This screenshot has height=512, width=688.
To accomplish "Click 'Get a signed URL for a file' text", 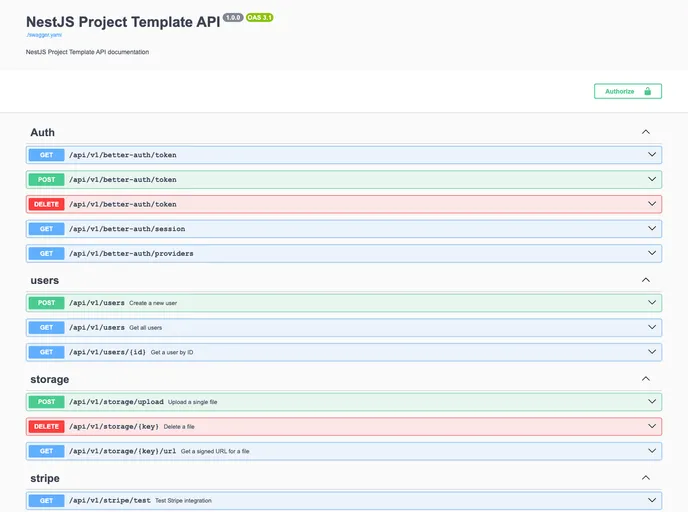I will (215, 451).
